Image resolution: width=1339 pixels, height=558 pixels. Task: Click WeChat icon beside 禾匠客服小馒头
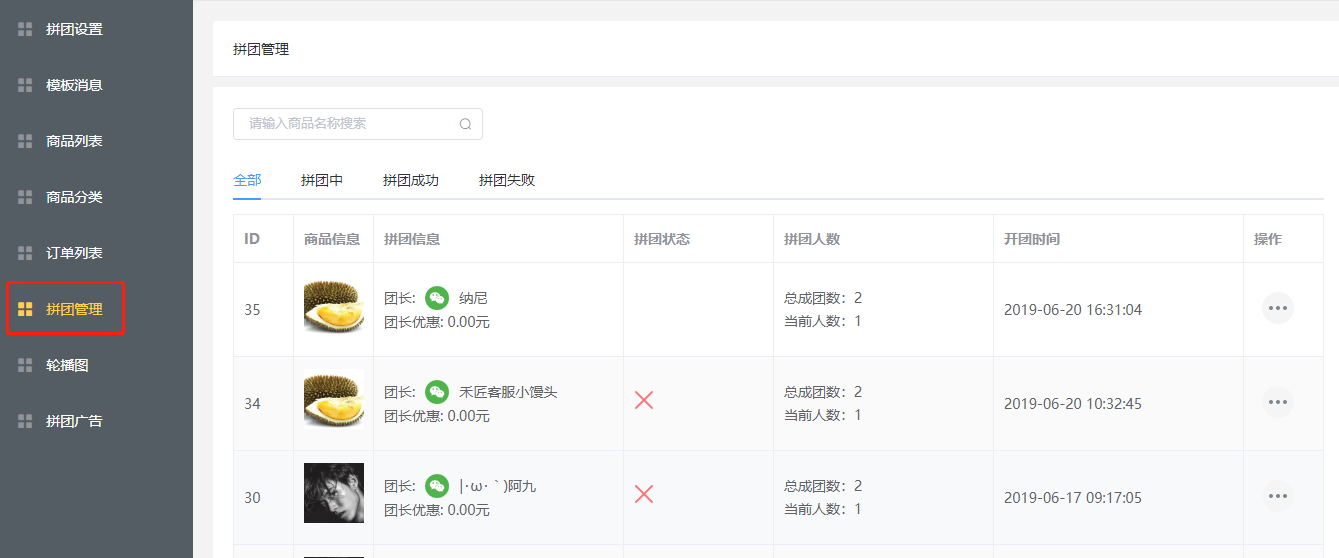tap(437, 392)
